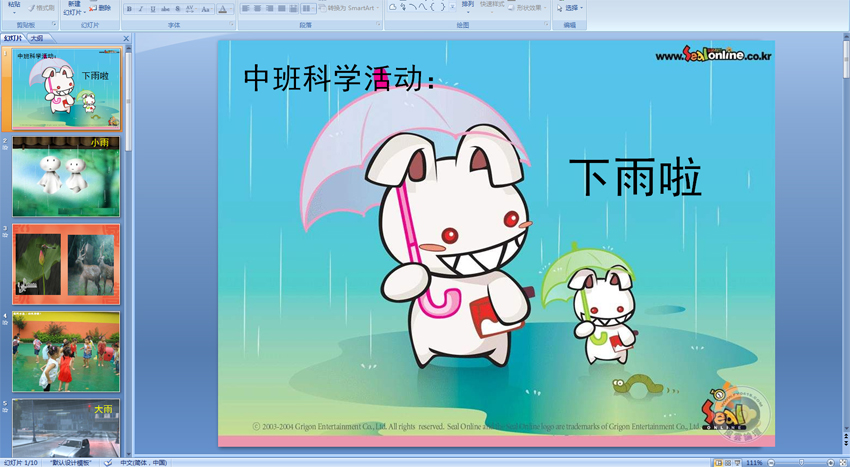The height and width of the screenshot is (467, 850).
Task: Click "默认设计模板" theme name in status bar
Action: (70, 463)
